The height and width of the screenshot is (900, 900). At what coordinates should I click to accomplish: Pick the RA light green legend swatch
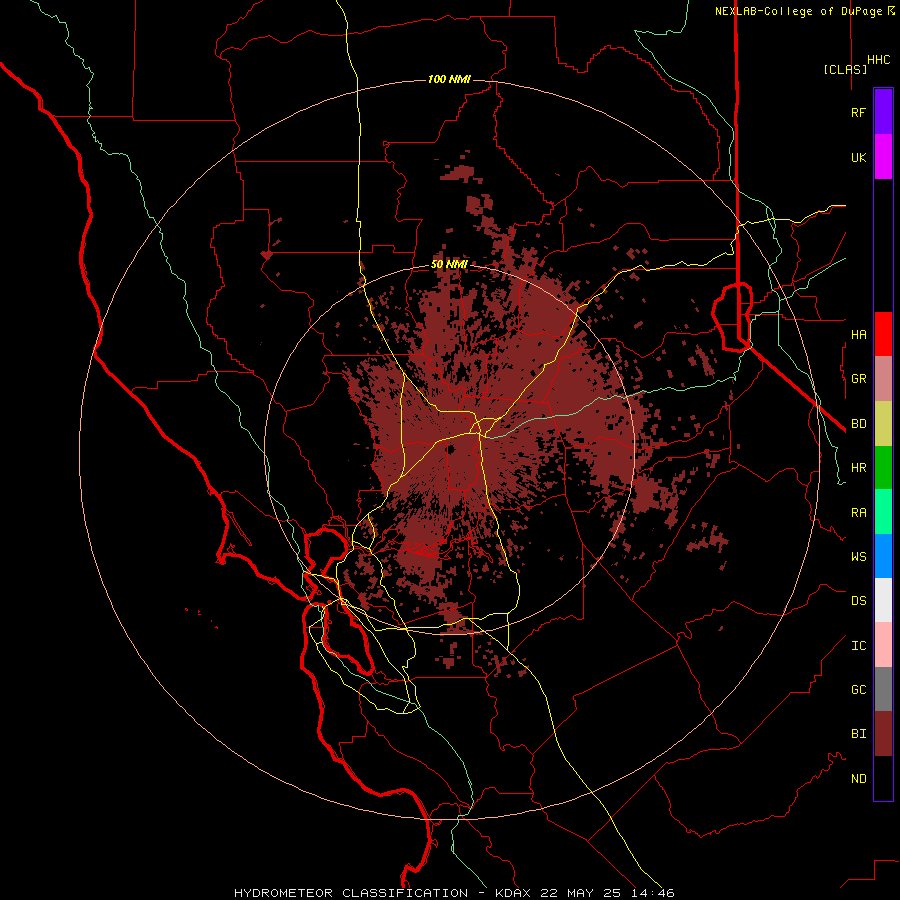883,512
